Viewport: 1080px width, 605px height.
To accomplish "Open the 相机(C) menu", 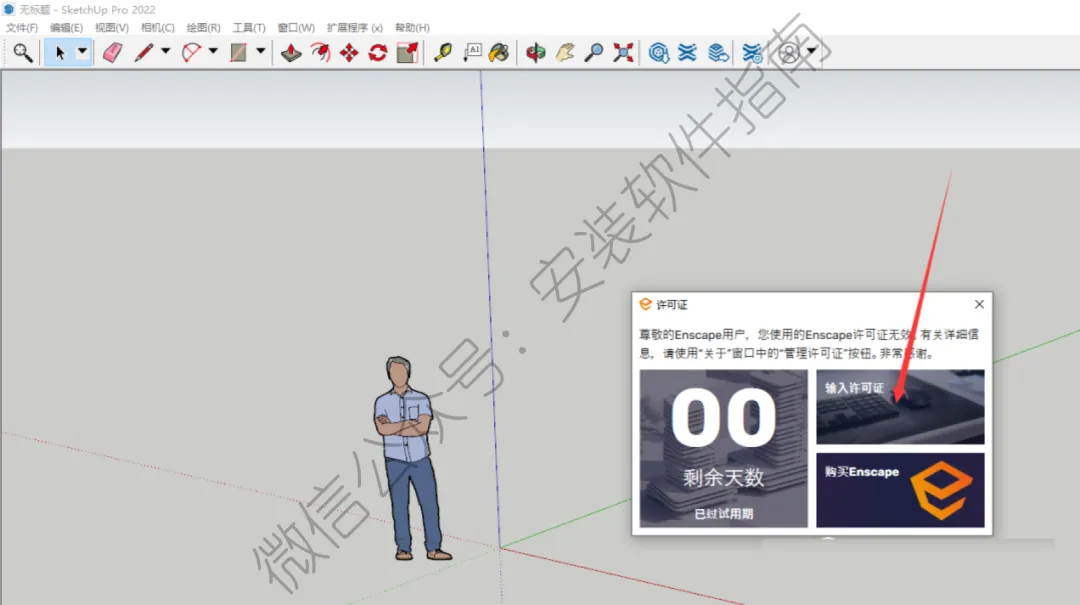I will click(157, 28).
